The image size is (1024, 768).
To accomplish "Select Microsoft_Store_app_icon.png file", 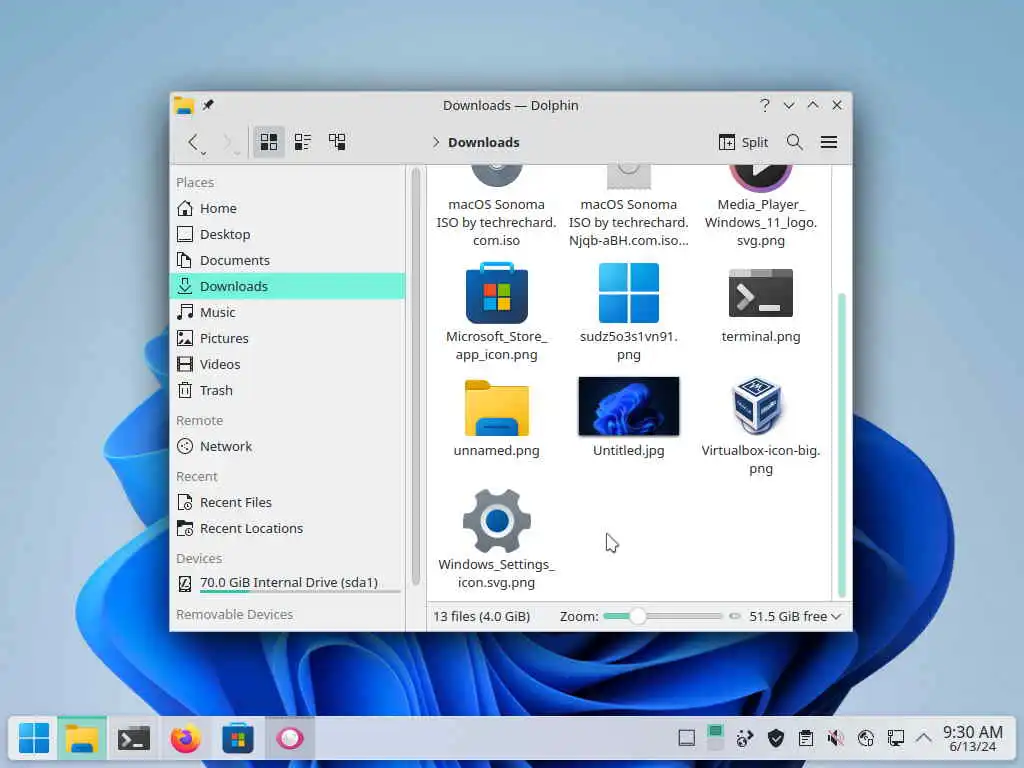I will [496, 312].
